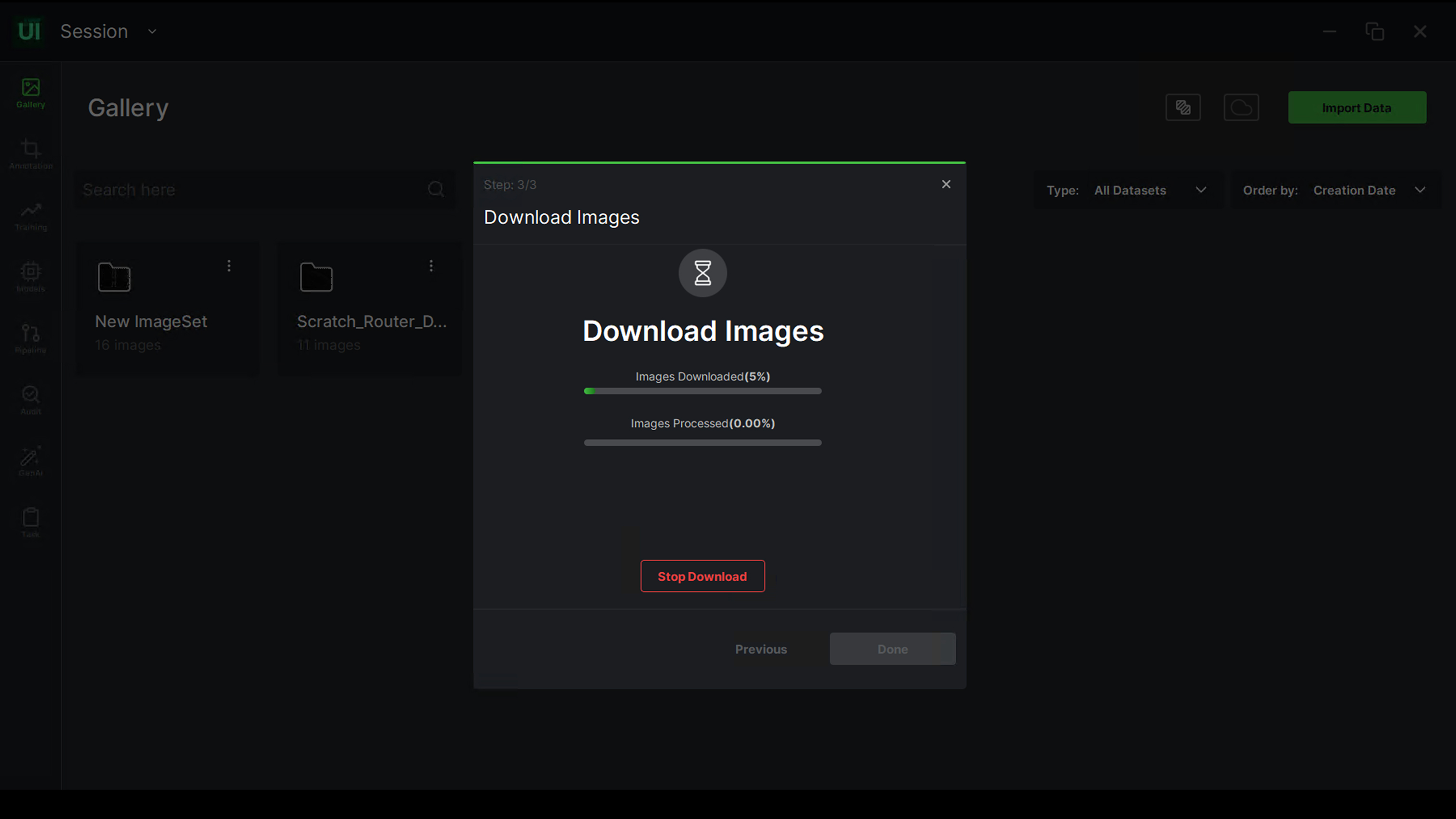
Task: Close the Download Images dialog
Action: coord(946,184)
